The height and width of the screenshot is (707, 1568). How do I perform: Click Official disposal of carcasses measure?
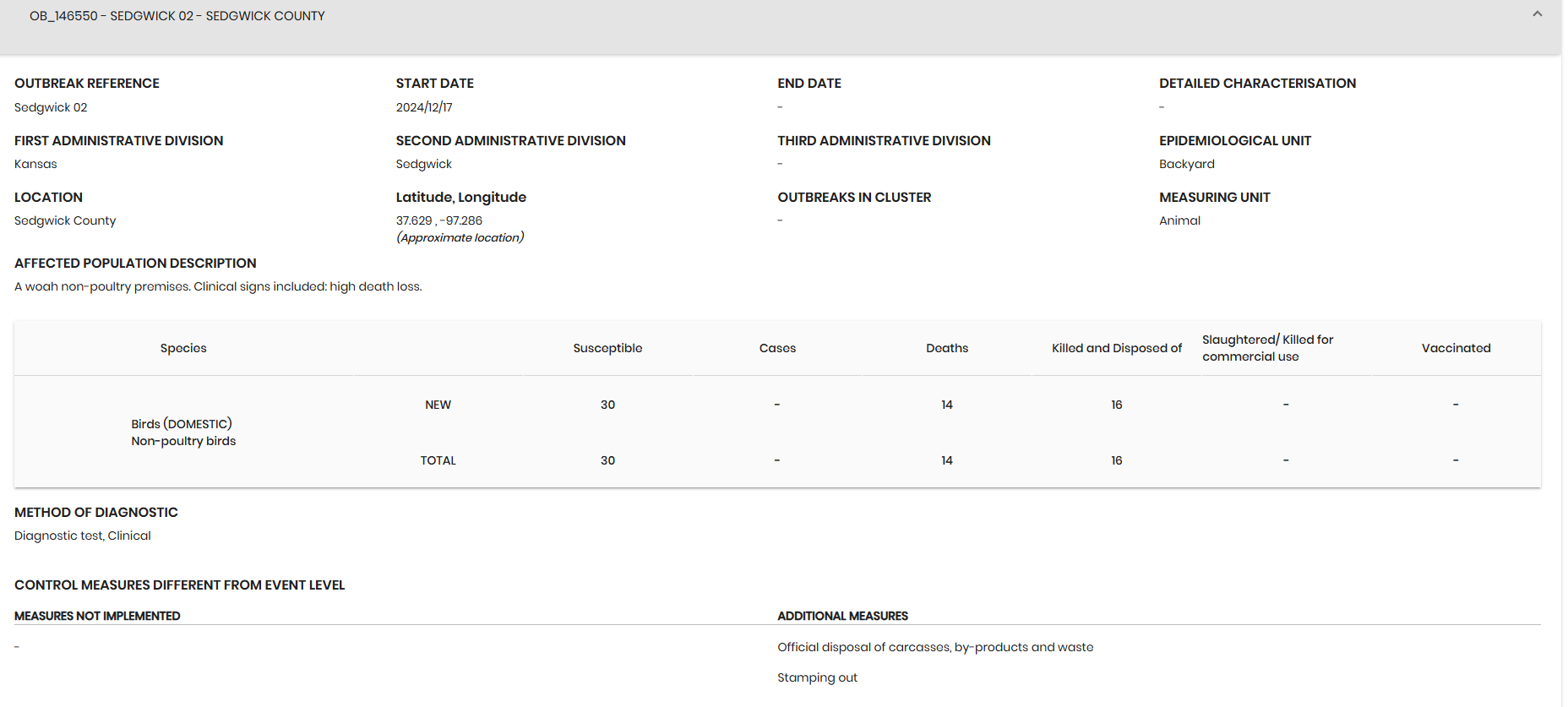pyautogui.click(x=935, y=647)
